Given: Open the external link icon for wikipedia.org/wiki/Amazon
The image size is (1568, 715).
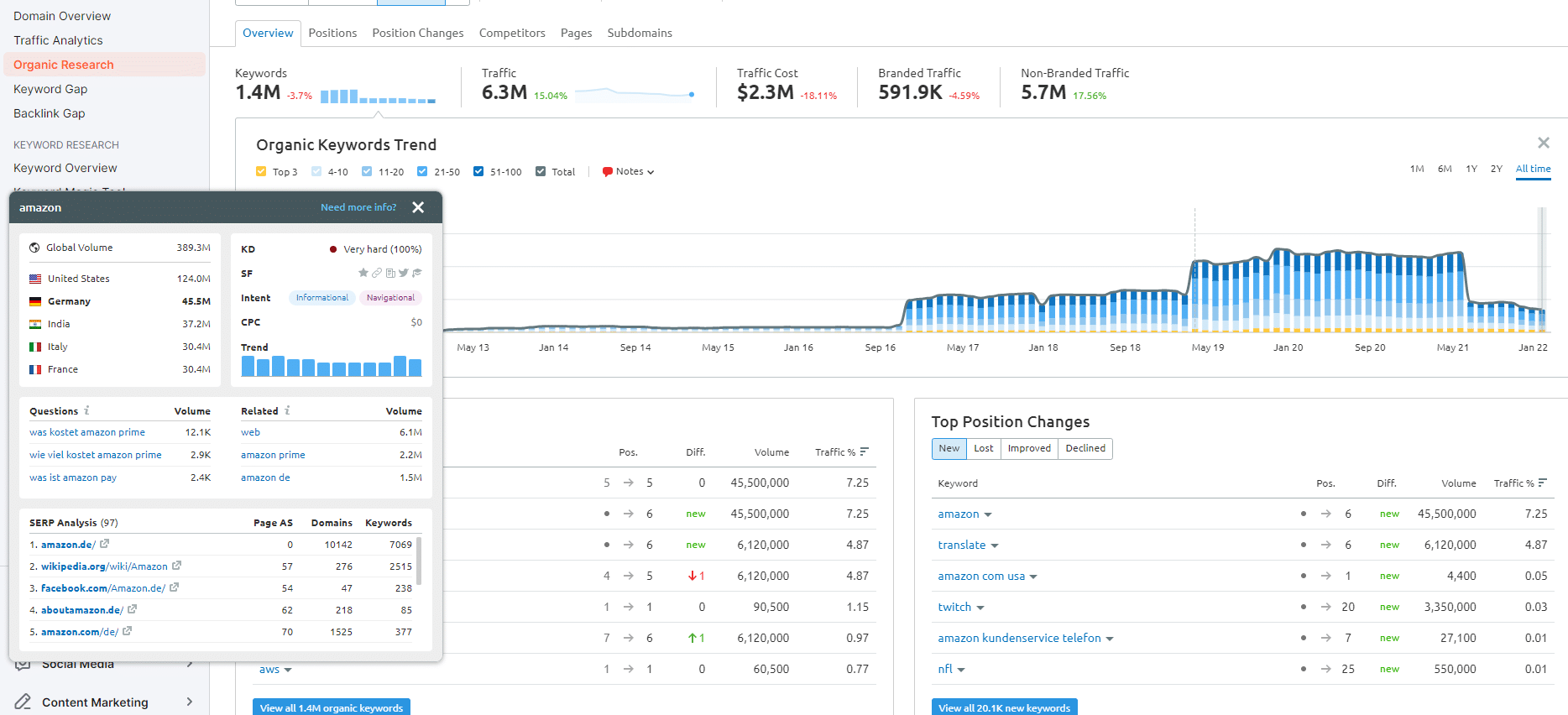Looking at the screenshot, I should (x=177, y=566).
